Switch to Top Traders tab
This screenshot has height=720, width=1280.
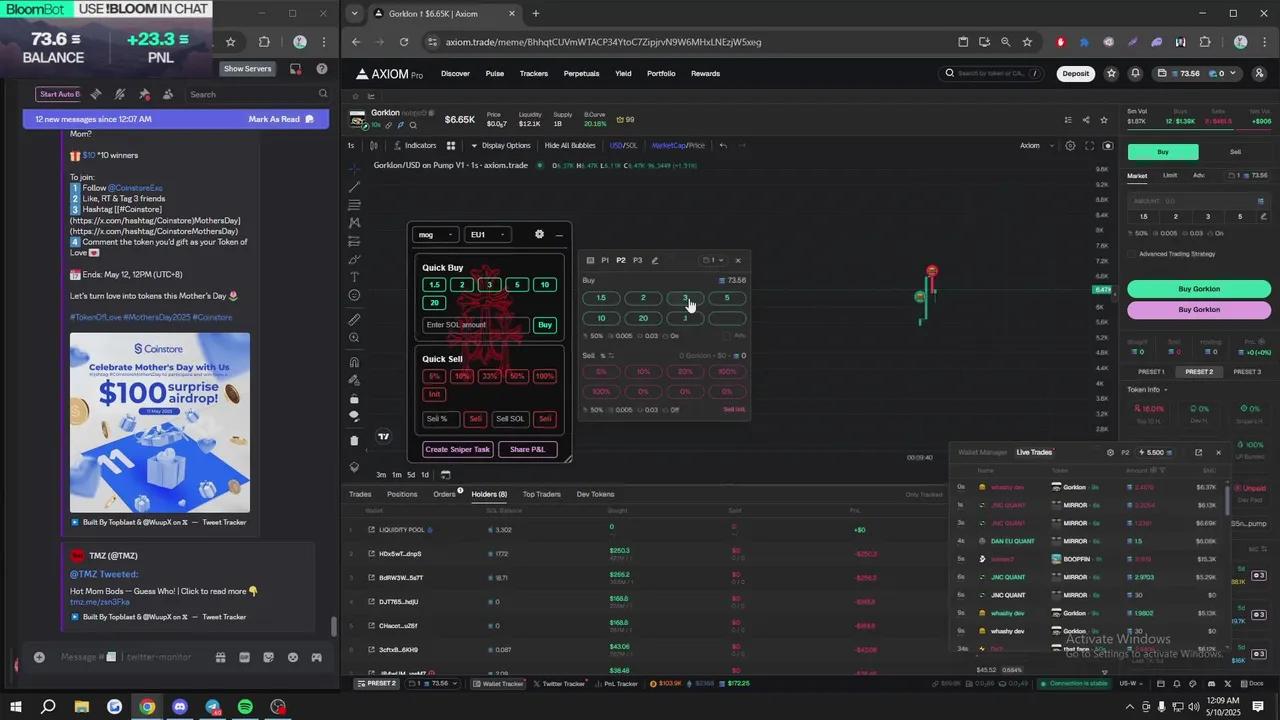[541, 494]
